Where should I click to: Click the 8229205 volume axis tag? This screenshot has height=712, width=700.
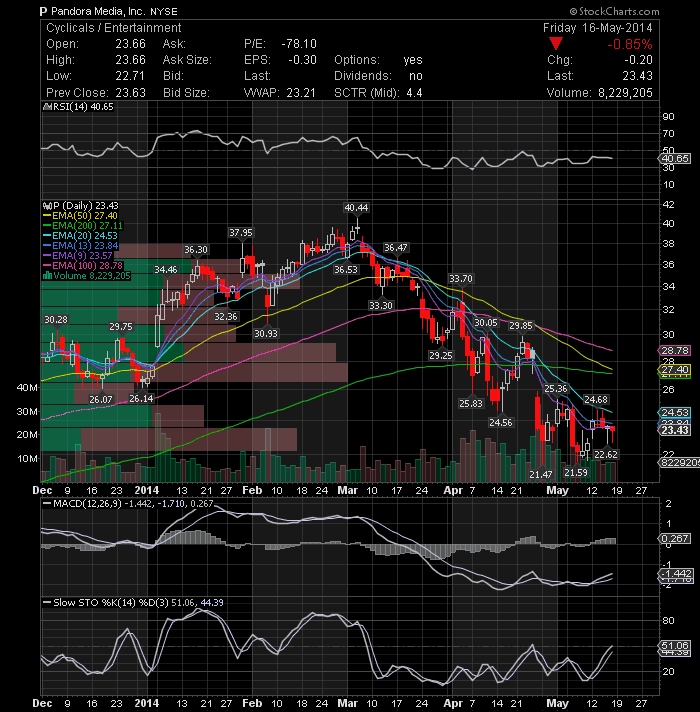click(680, 463)
